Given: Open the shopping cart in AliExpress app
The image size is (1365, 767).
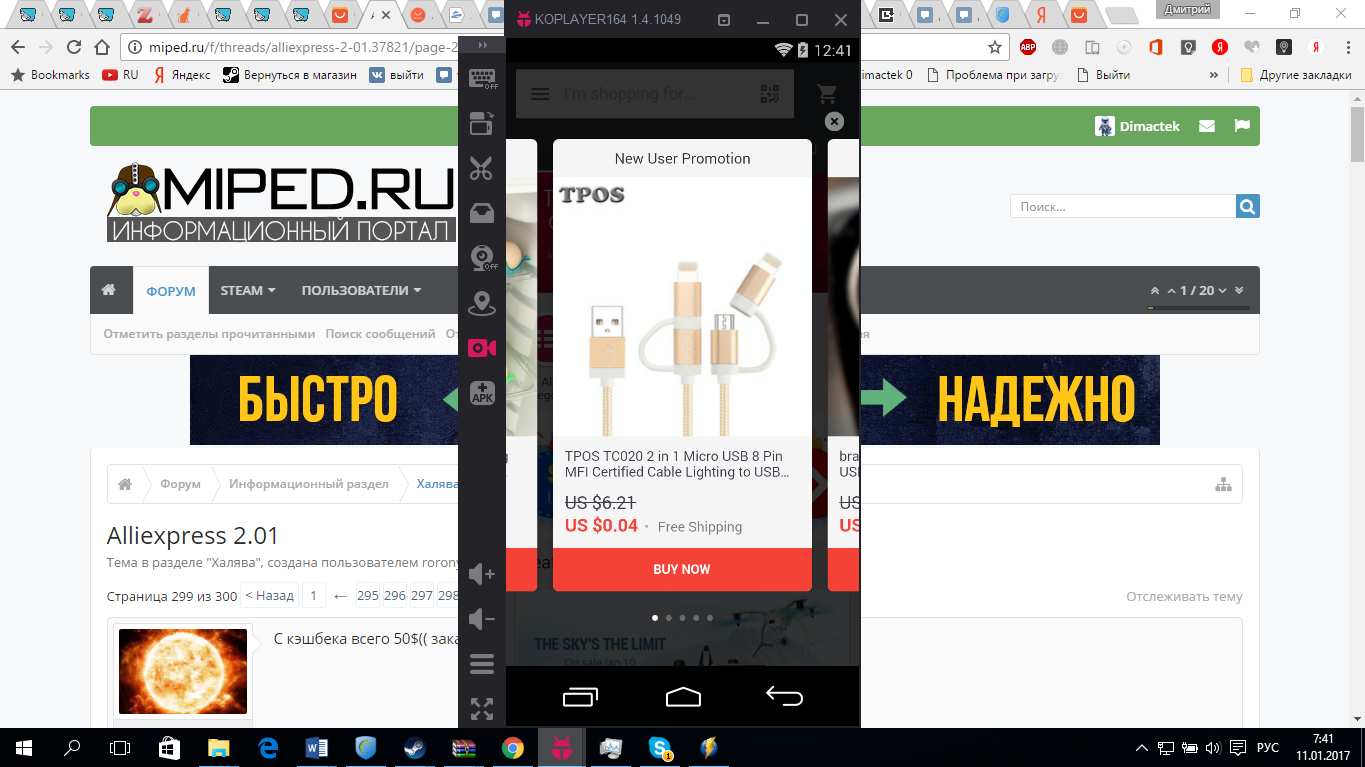Looking at the screenshot, I should (x=827, y=94).
